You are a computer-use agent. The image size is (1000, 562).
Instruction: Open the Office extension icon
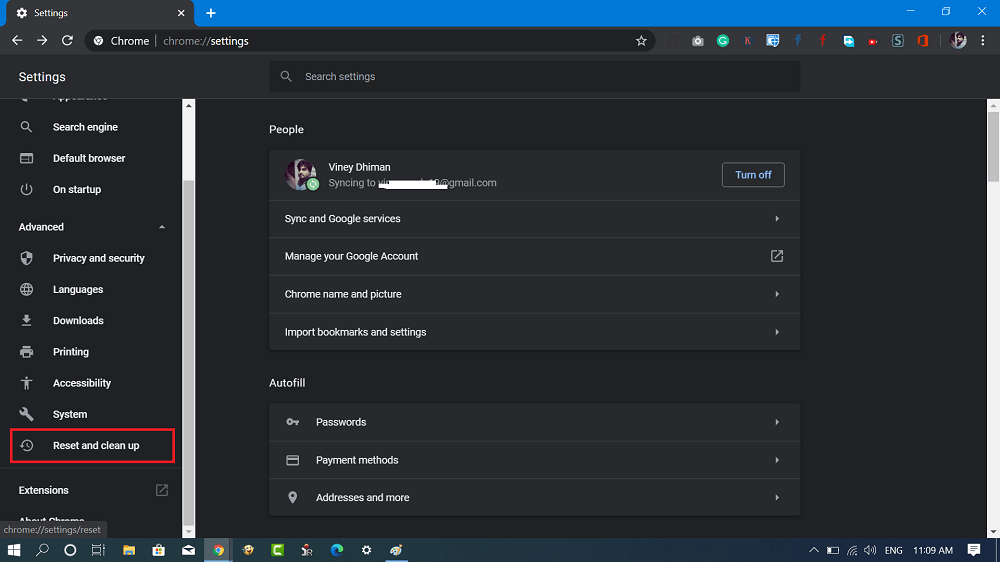[923, 41]
